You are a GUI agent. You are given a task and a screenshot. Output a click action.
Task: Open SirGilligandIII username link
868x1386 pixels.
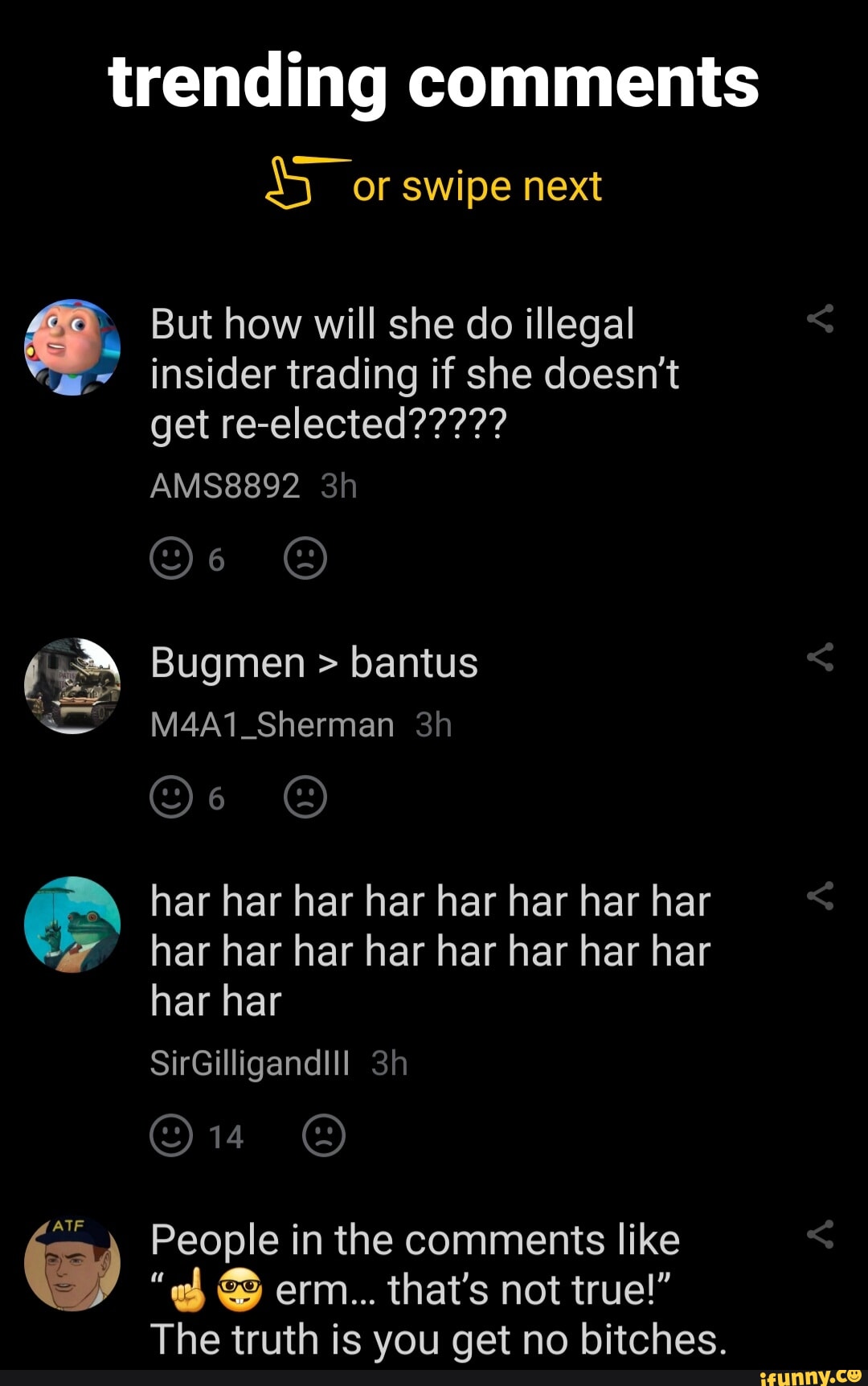pyautogui.click(x=250, y=1064)
